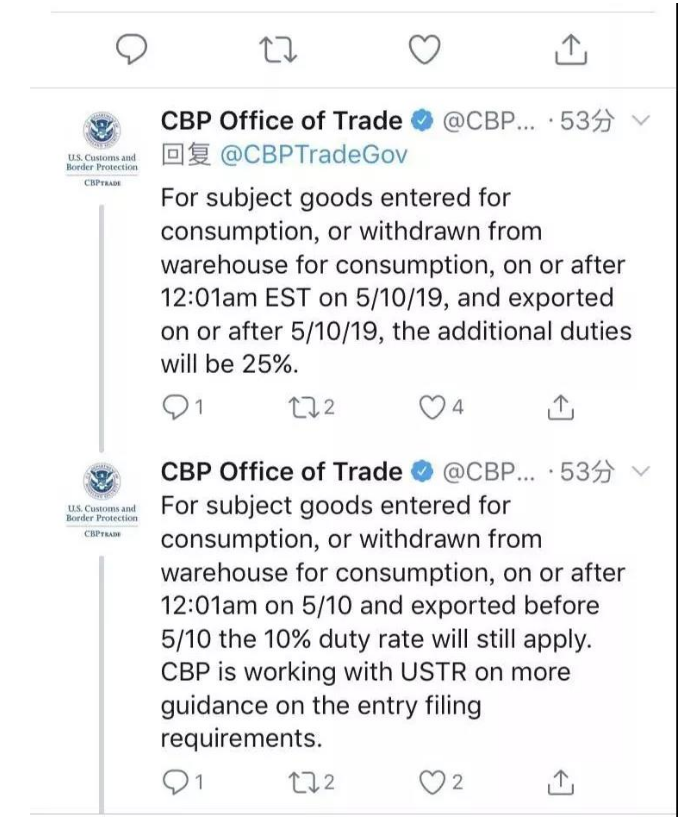Reply to the 25% additional duties tweet
694x832 pixels.
tap(173, 408)
